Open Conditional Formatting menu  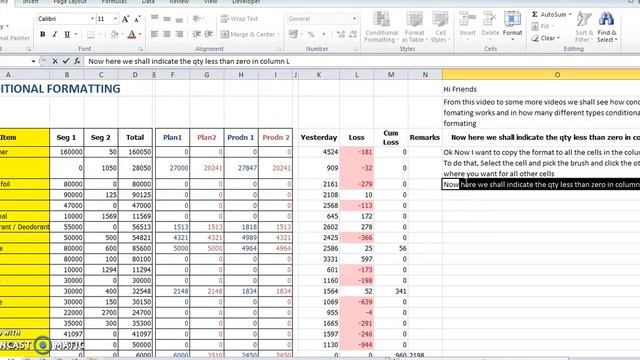point(381,27)
